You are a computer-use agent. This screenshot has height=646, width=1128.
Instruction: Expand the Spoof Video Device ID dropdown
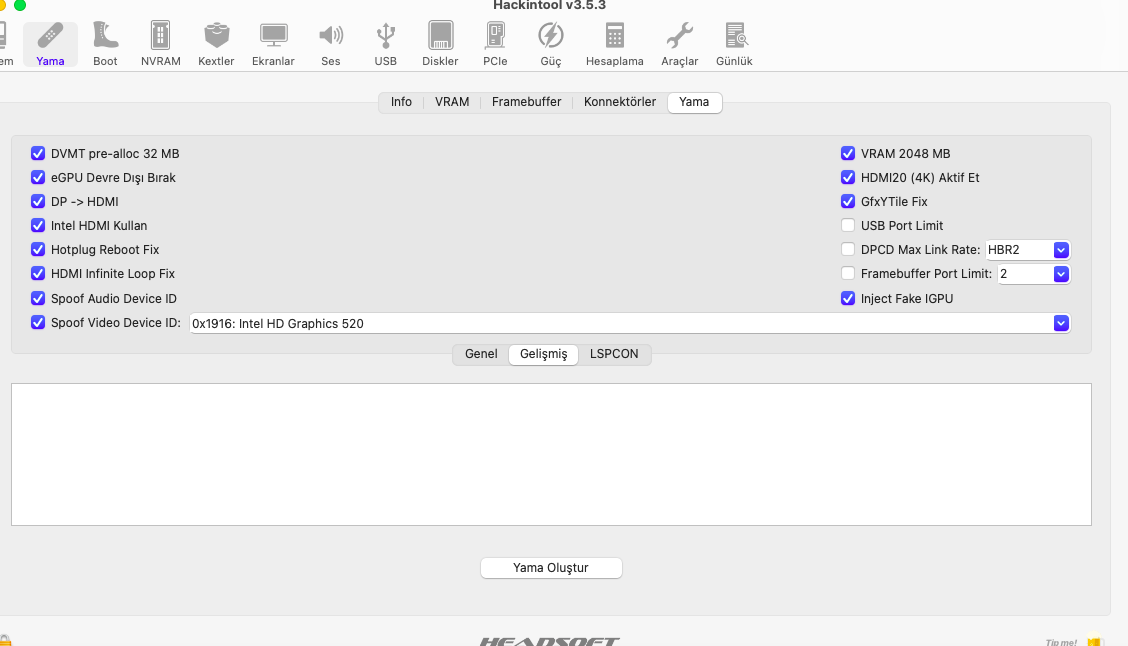[1061, 324]
